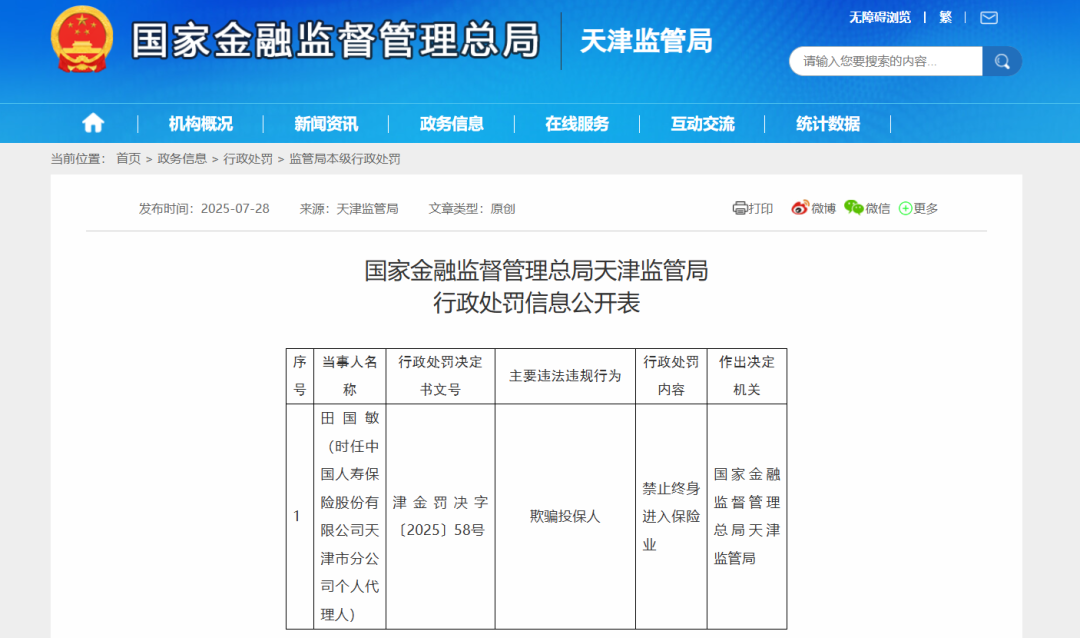Image resolution: width=1080 pixels, height=638 pixels.
Task: Click table header 序号
Action: (300, 376)
